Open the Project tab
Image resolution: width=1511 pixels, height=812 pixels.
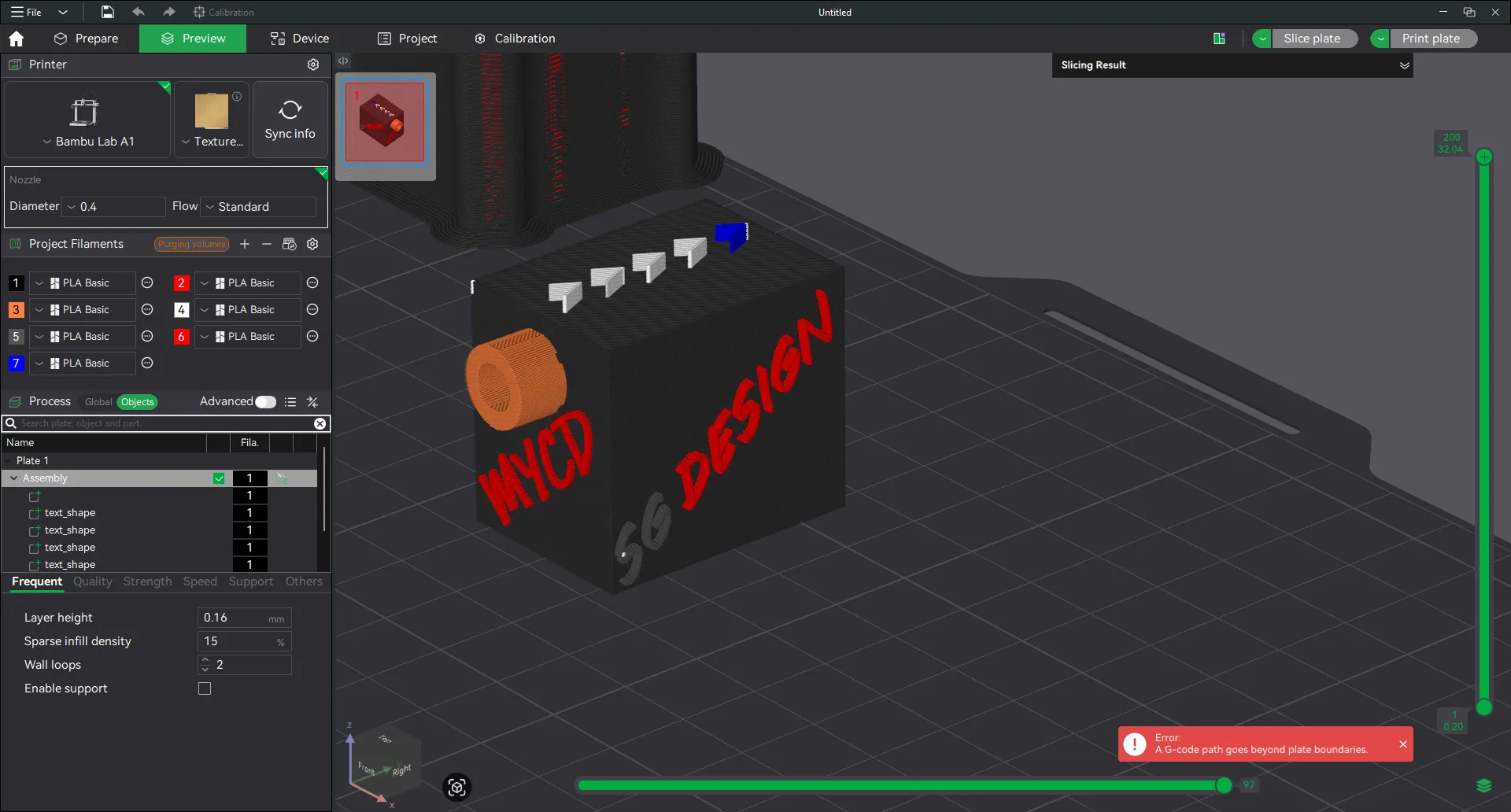click(407, 39)
